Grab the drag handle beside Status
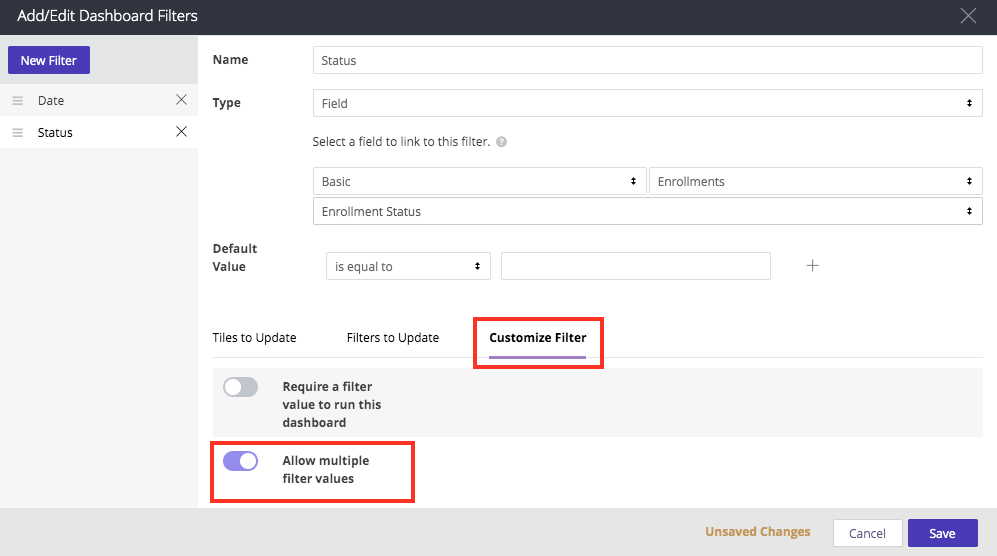 (17, 133)
